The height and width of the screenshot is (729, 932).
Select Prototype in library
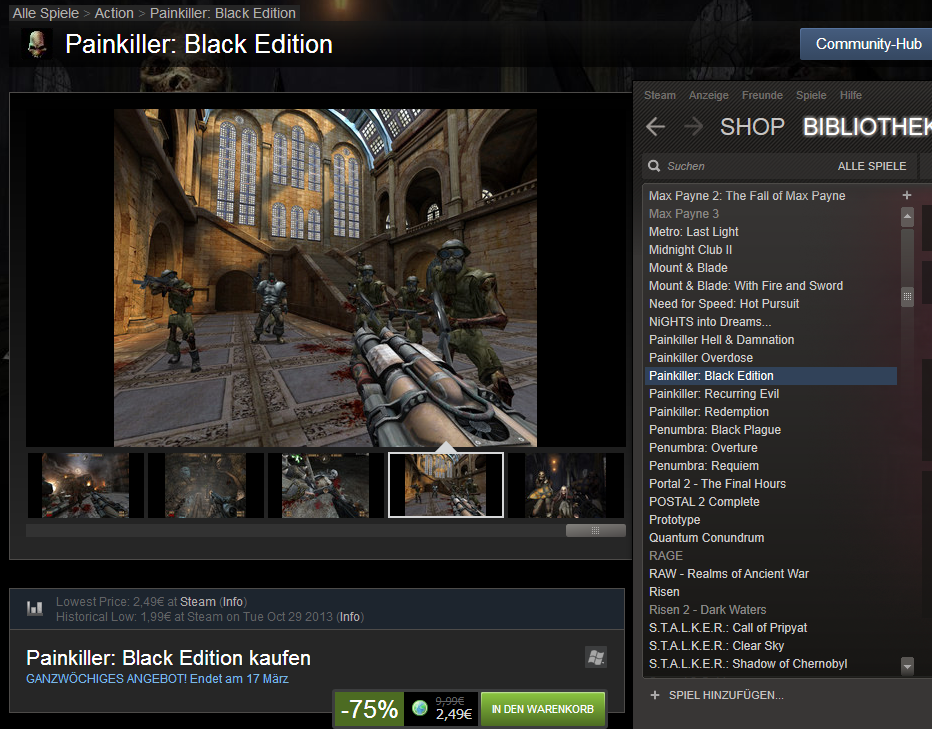(674, 520)
